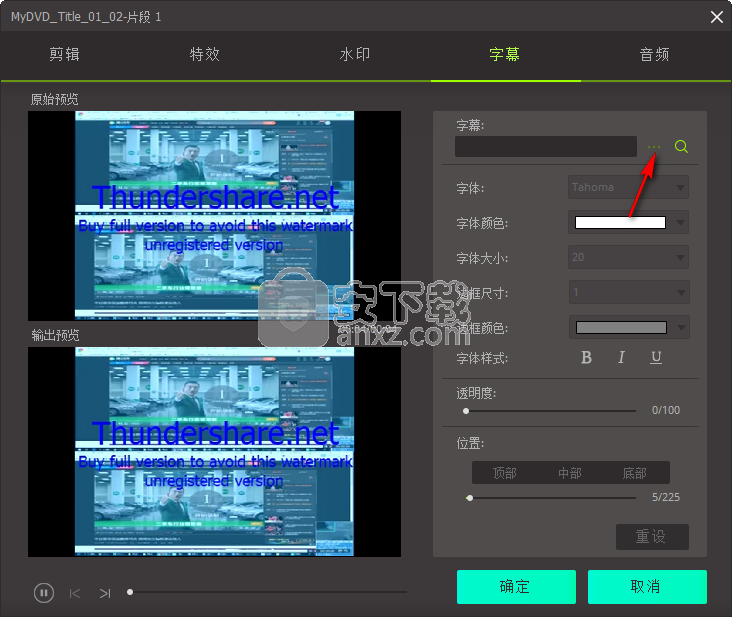Screen dimensions: 732x617
Task: Click the green search subtitle magnifier icon
Action: 681,147
